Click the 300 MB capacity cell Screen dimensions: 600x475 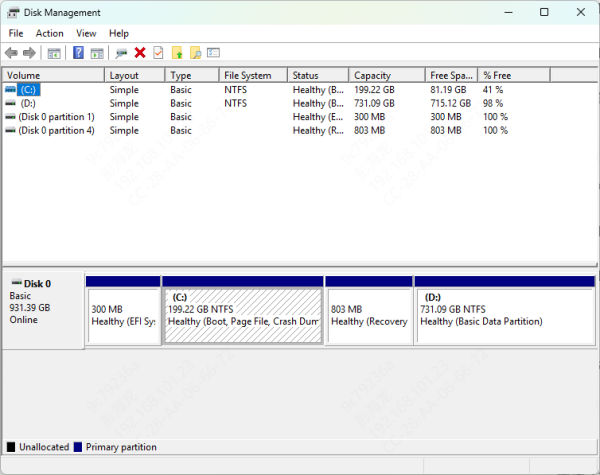(x=369, y=117)
